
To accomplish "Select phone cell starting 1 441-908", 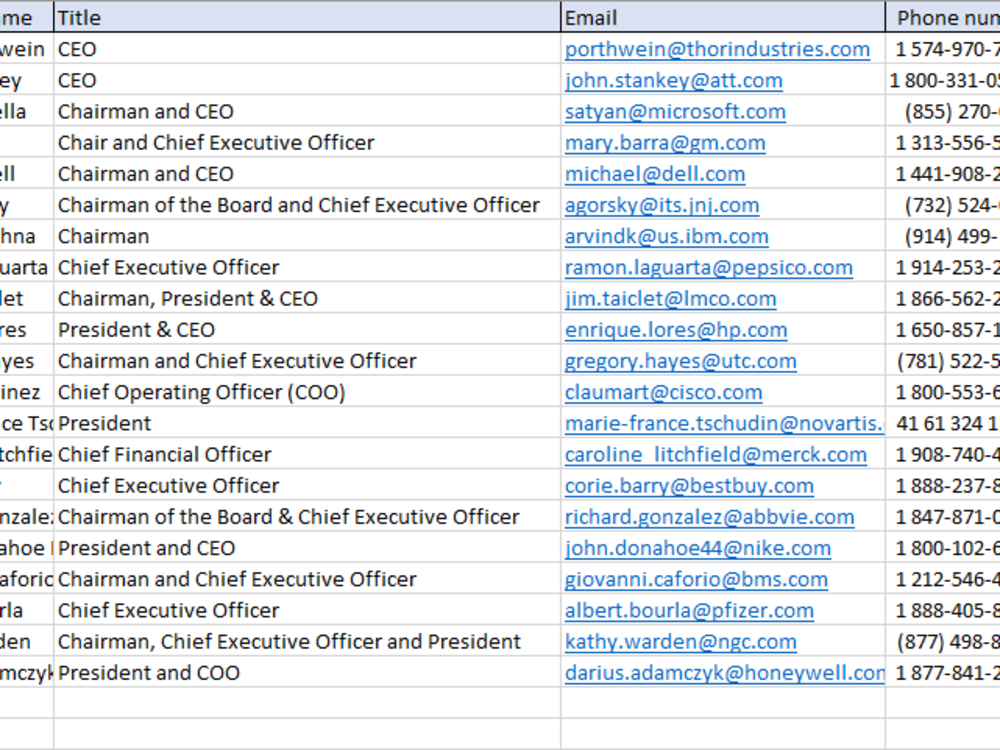I will (x=943, y=173).
